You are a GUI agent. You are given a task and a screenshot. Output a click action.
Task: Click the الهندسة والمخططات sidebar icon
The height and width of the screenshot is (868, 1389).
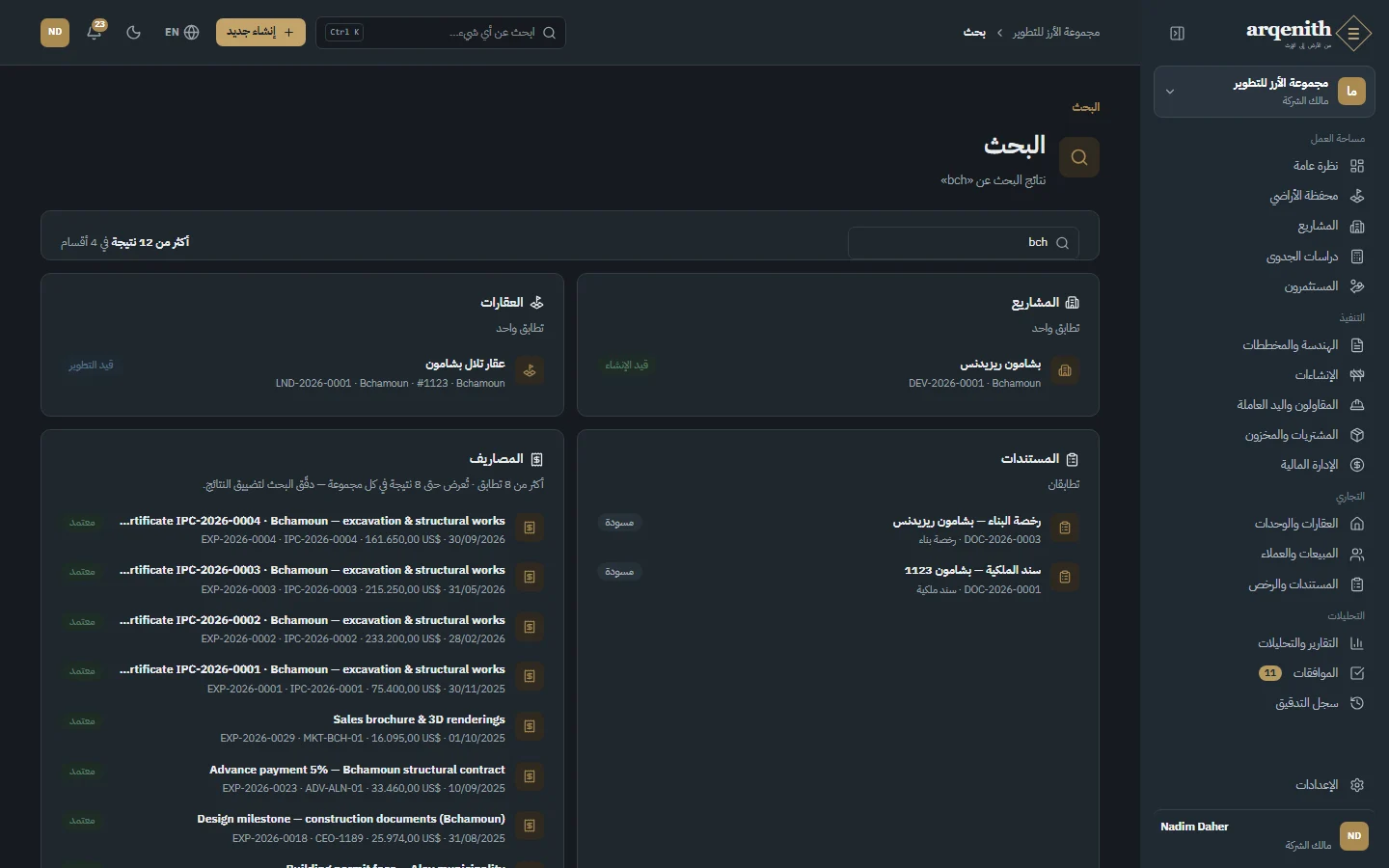tap(1357, 345)
